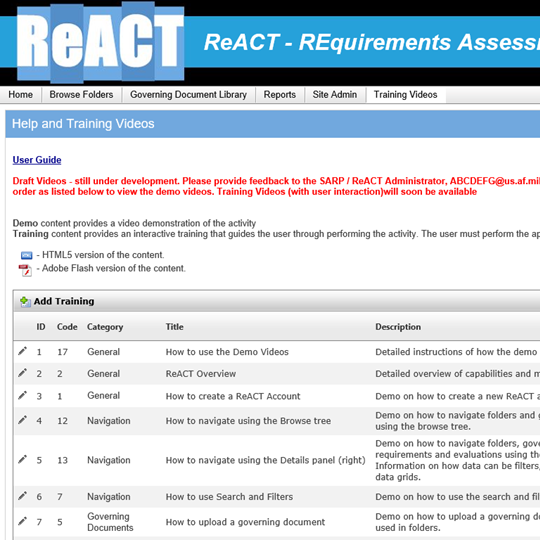
Task: Click 'Detailed instructions of how the demo' description
Action: point(456,352)
